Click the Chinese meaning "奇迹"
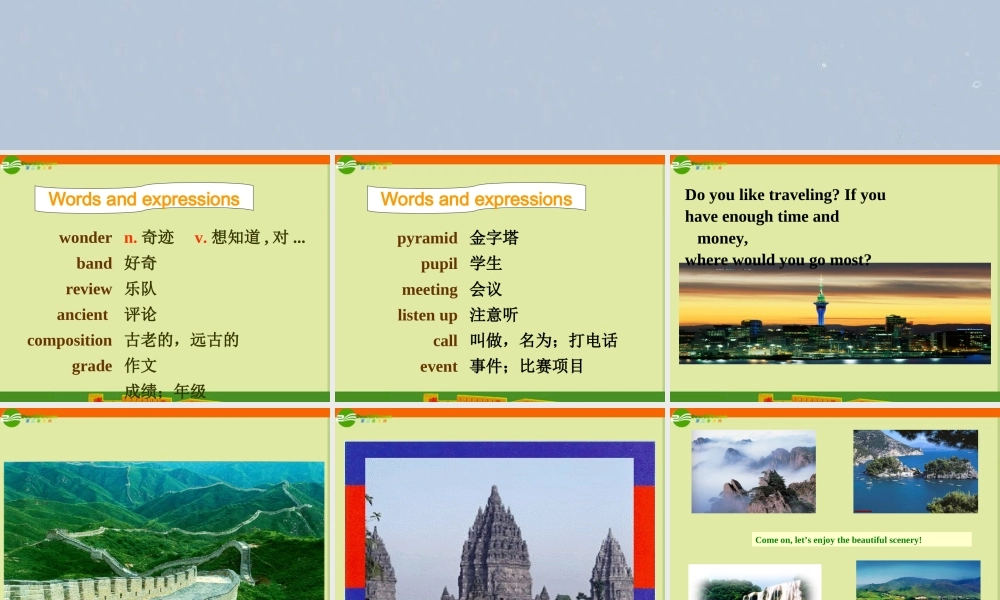Viewport: 1000px width, 600px height. 158,237
